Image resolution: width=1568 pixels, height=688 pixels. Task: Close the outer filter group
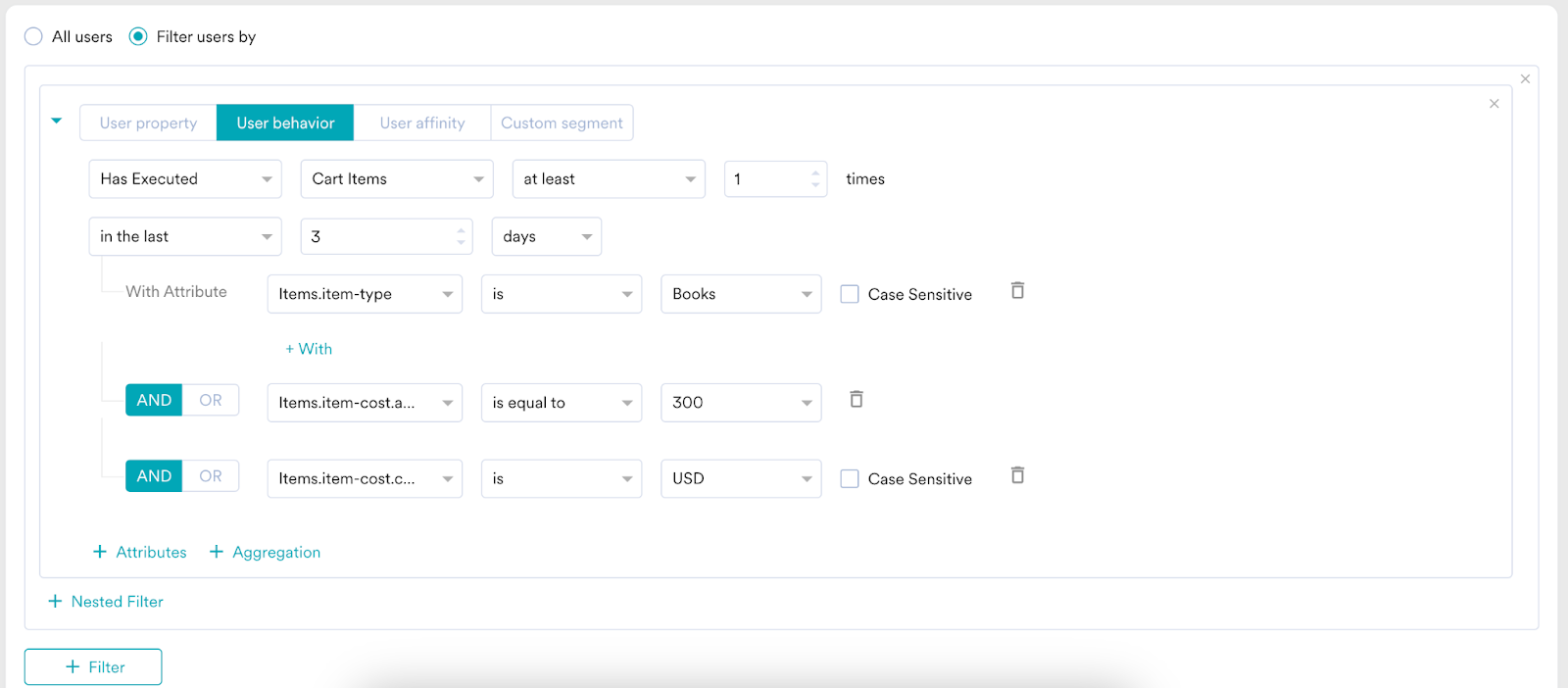coord(1525,79)
